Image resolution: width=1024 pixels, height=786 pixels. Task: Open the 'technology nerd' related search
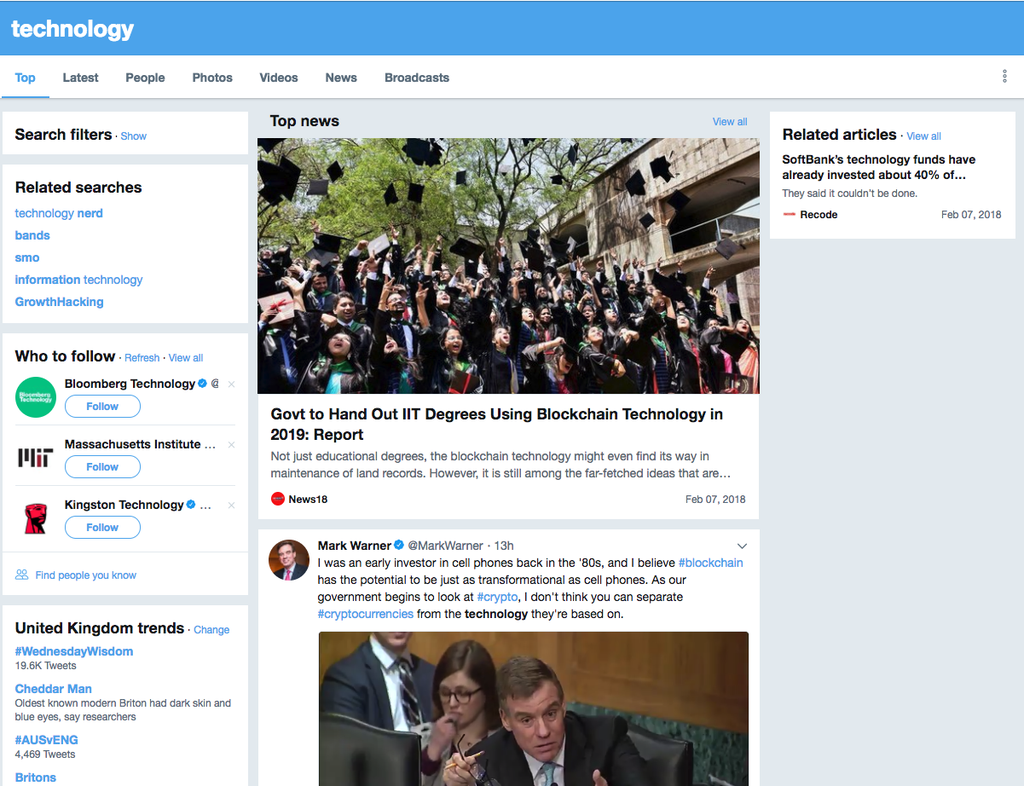click(x=59, y=213)
